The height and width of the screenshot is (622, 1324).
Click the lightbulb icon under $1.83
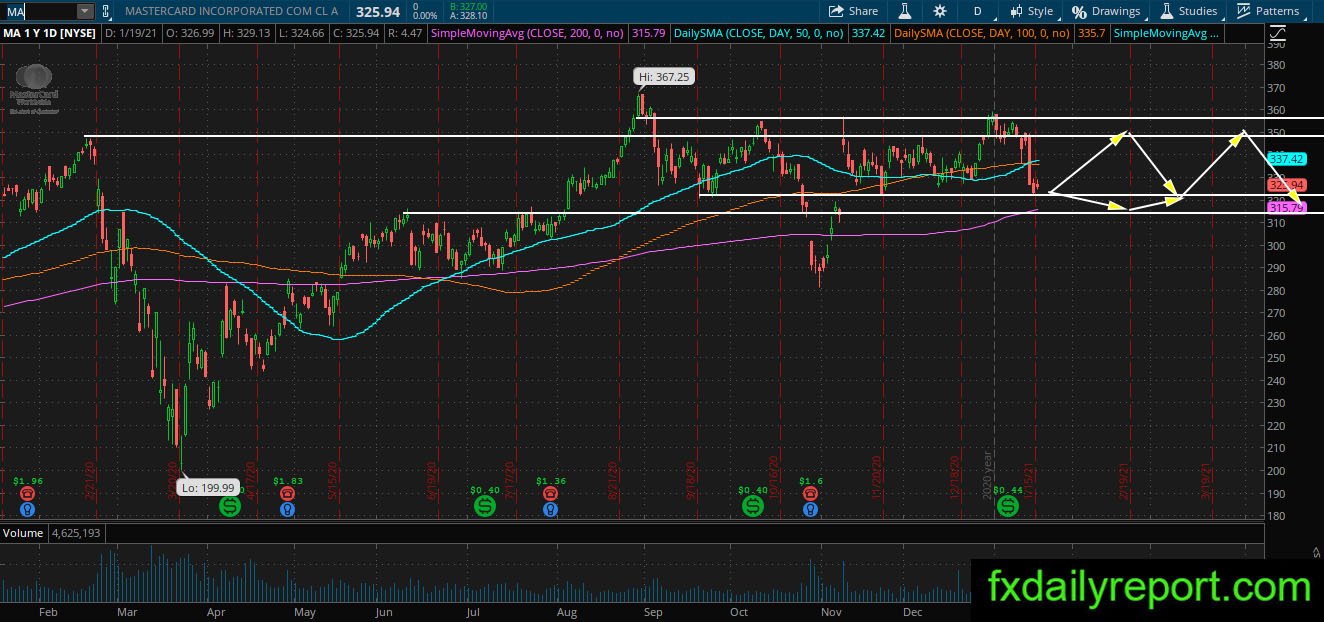pyautogui.click(x=287, y=508)
